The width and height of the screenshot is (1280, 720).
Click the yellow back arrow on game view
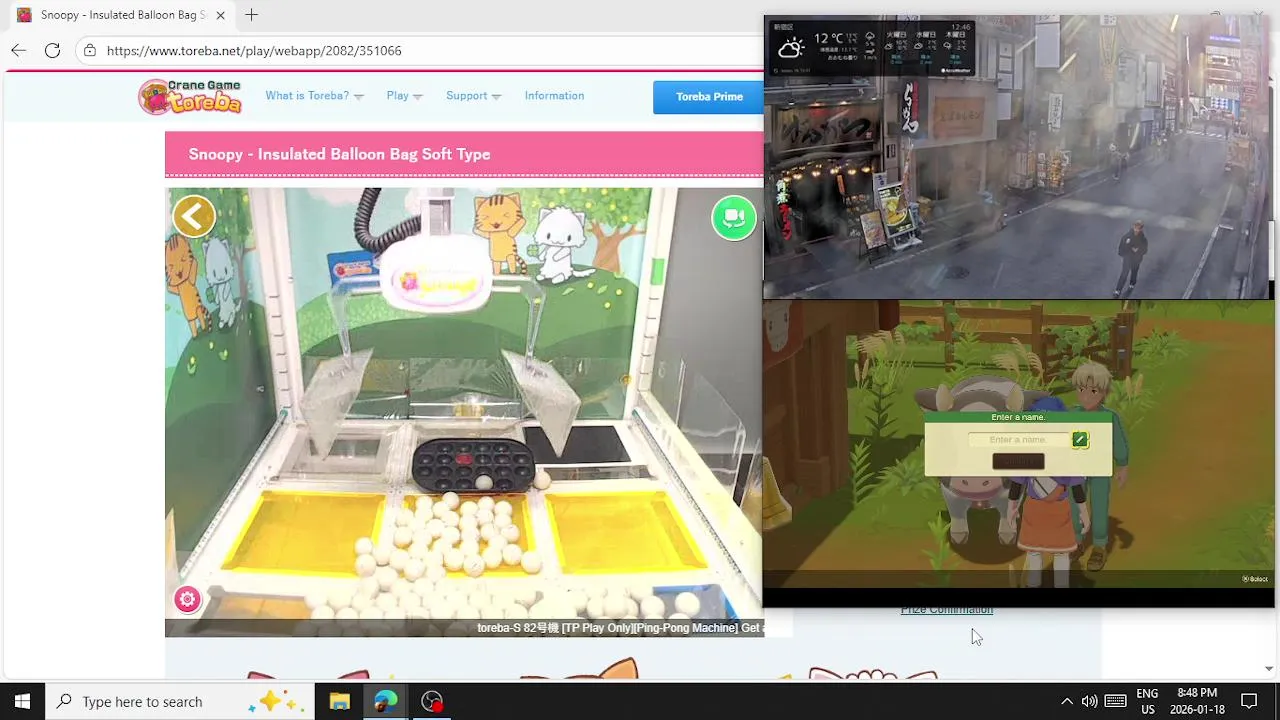pos(194,216)
